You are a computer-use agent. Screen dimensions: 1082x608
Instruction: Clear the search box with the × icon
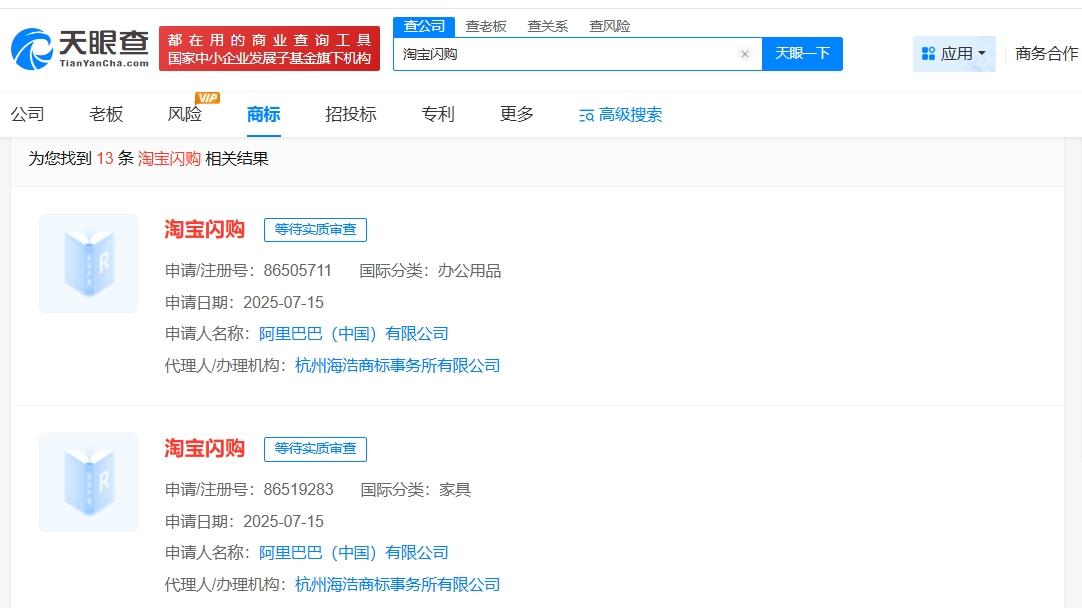tap(744, 54)
